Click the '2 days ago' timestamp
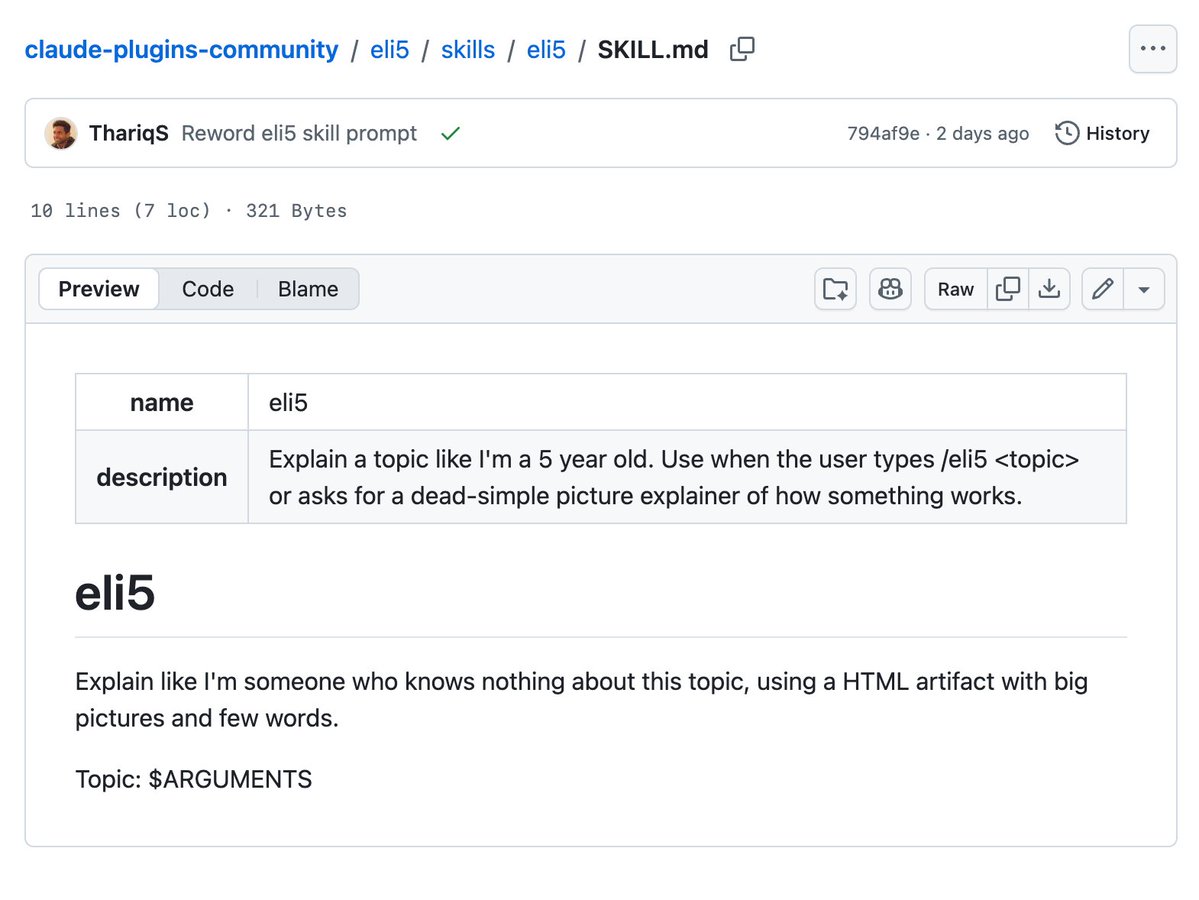Image resolution: width=1199 pixels, height=900 pixels. [x=983, y=134]
